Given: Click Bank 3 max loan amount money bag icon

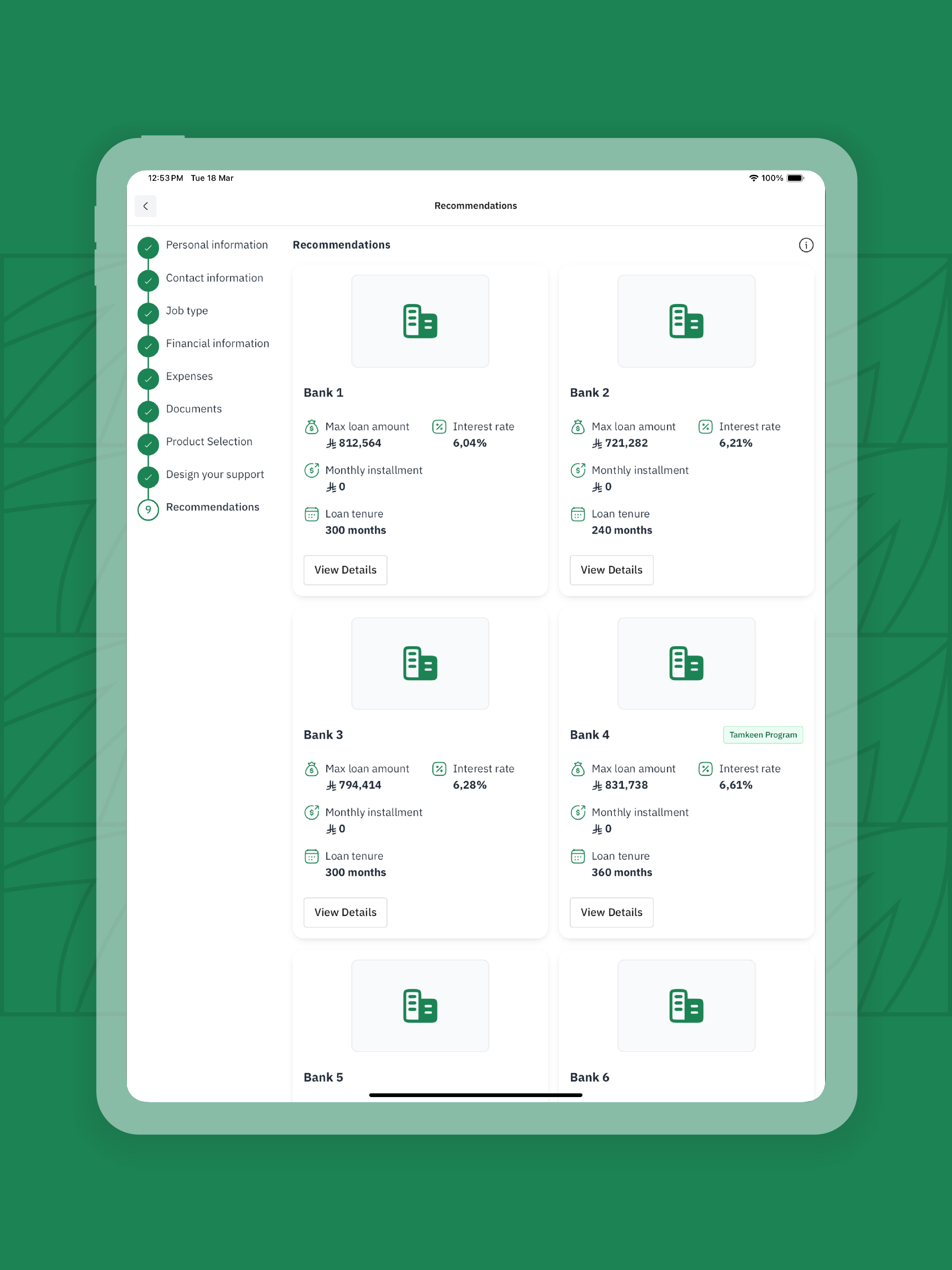Looking at the screenshot, I should 311,769.
